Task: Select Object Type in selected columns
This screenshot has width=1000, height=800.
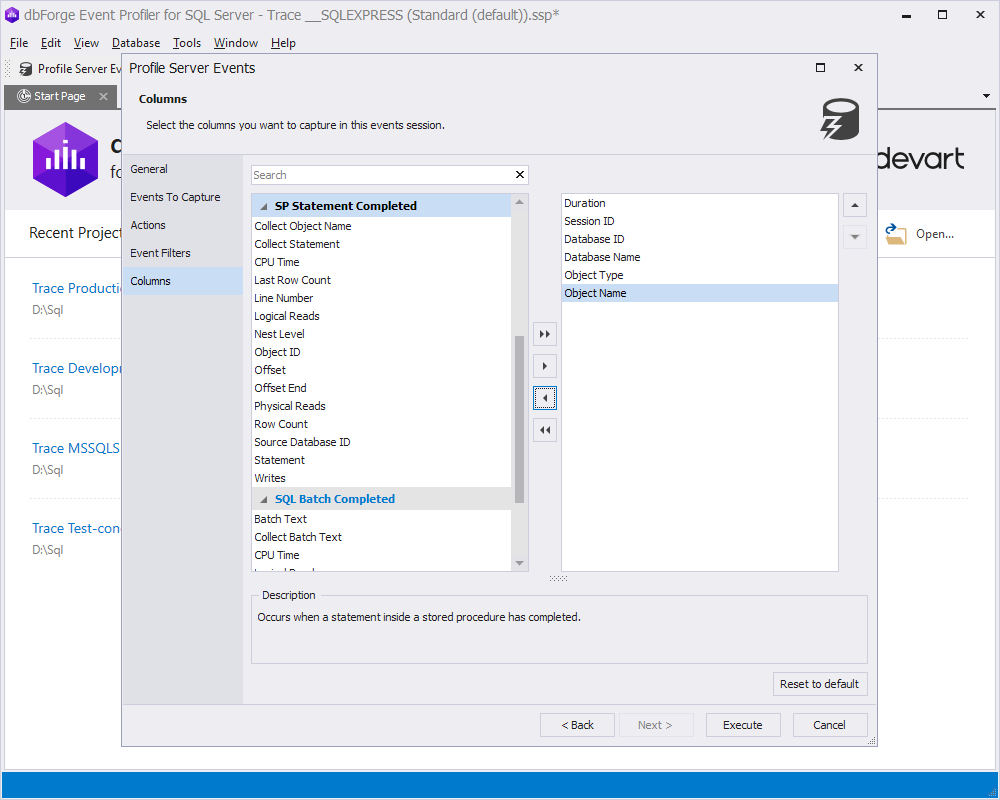Action: (x=700, y=276)
